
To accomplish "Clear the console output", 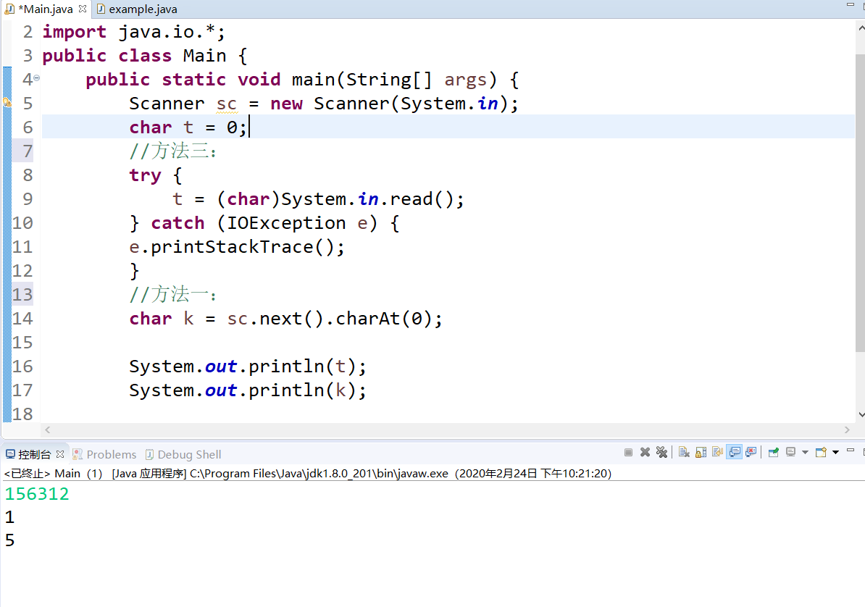I will tap(684, 452).
